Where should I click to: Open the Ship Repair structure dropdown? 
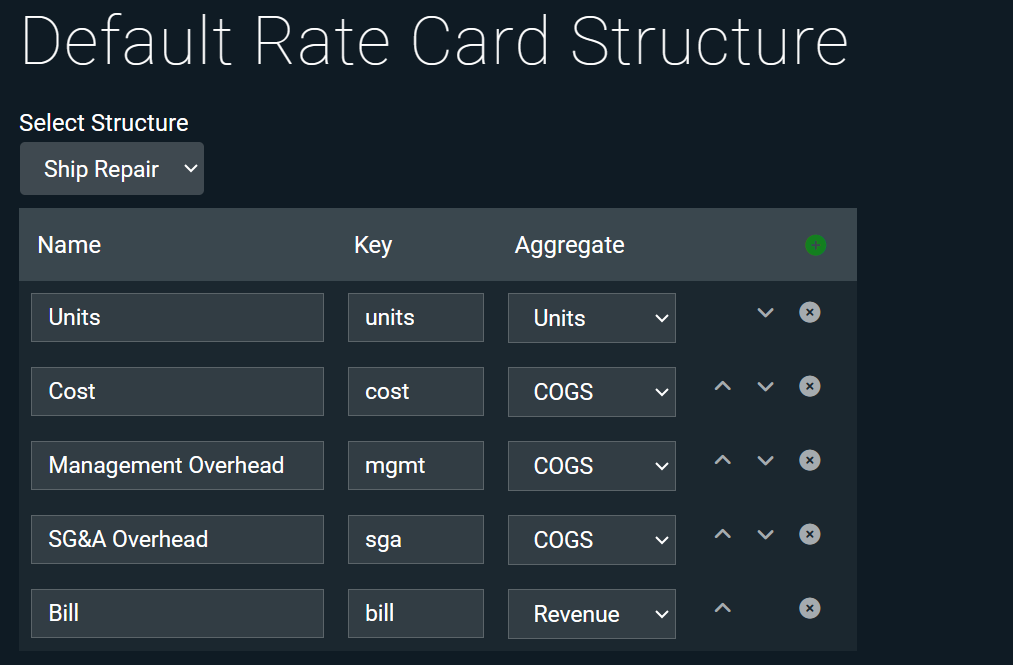point(112,169)
